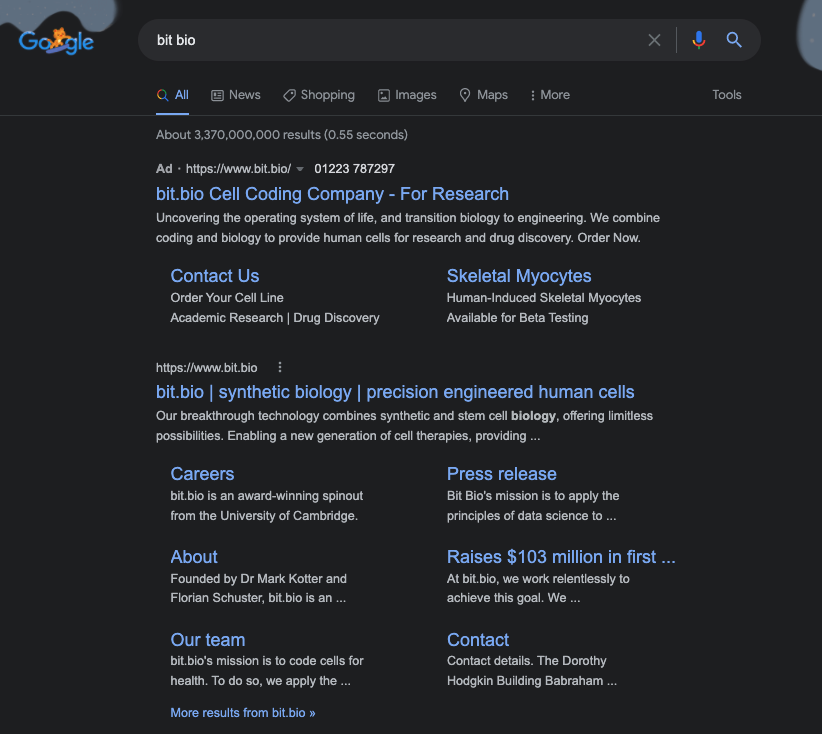The width and height of the screenshot is (822, 734).
Task: Clear the search box with X icon
Action: [x=654, y=40]
